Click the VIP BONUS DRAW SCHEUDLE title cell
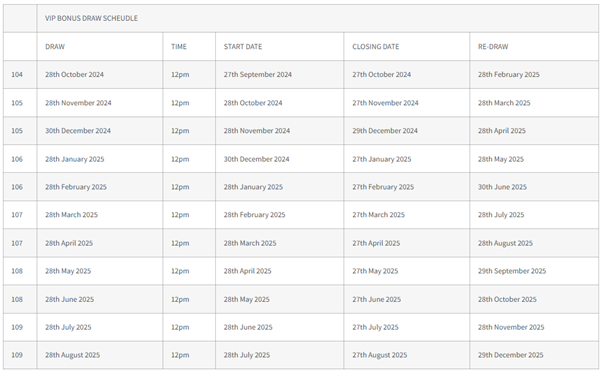 pyautogui.click(x=317, y=18)
